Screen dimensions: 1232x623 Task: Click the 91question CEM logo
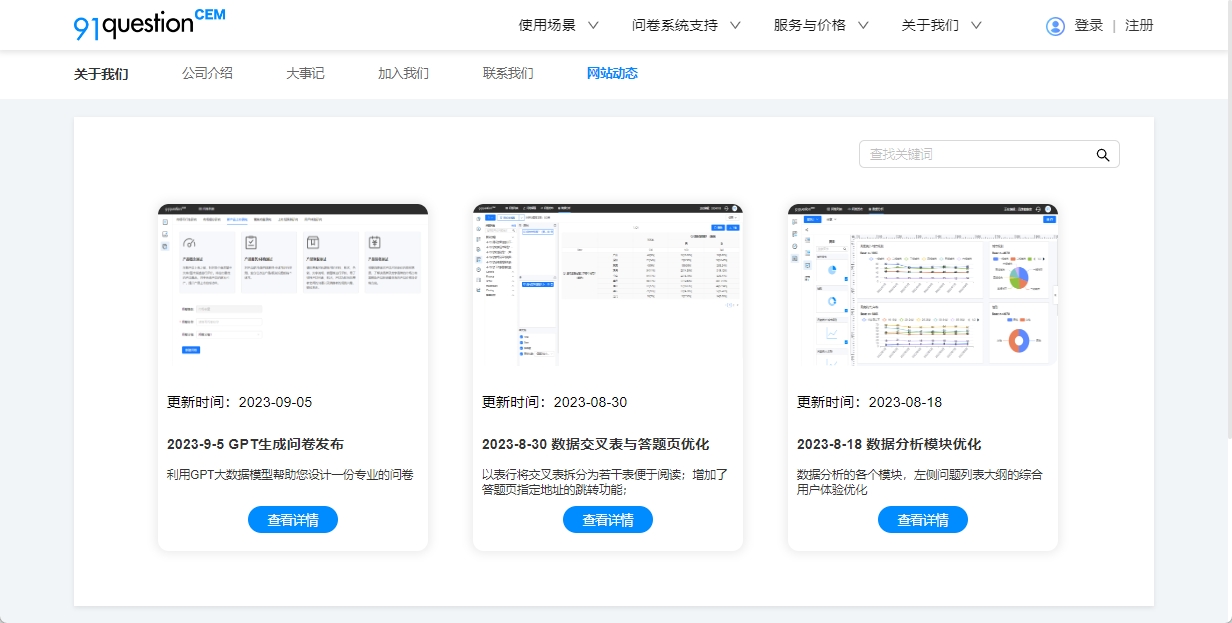click(149, 24)
